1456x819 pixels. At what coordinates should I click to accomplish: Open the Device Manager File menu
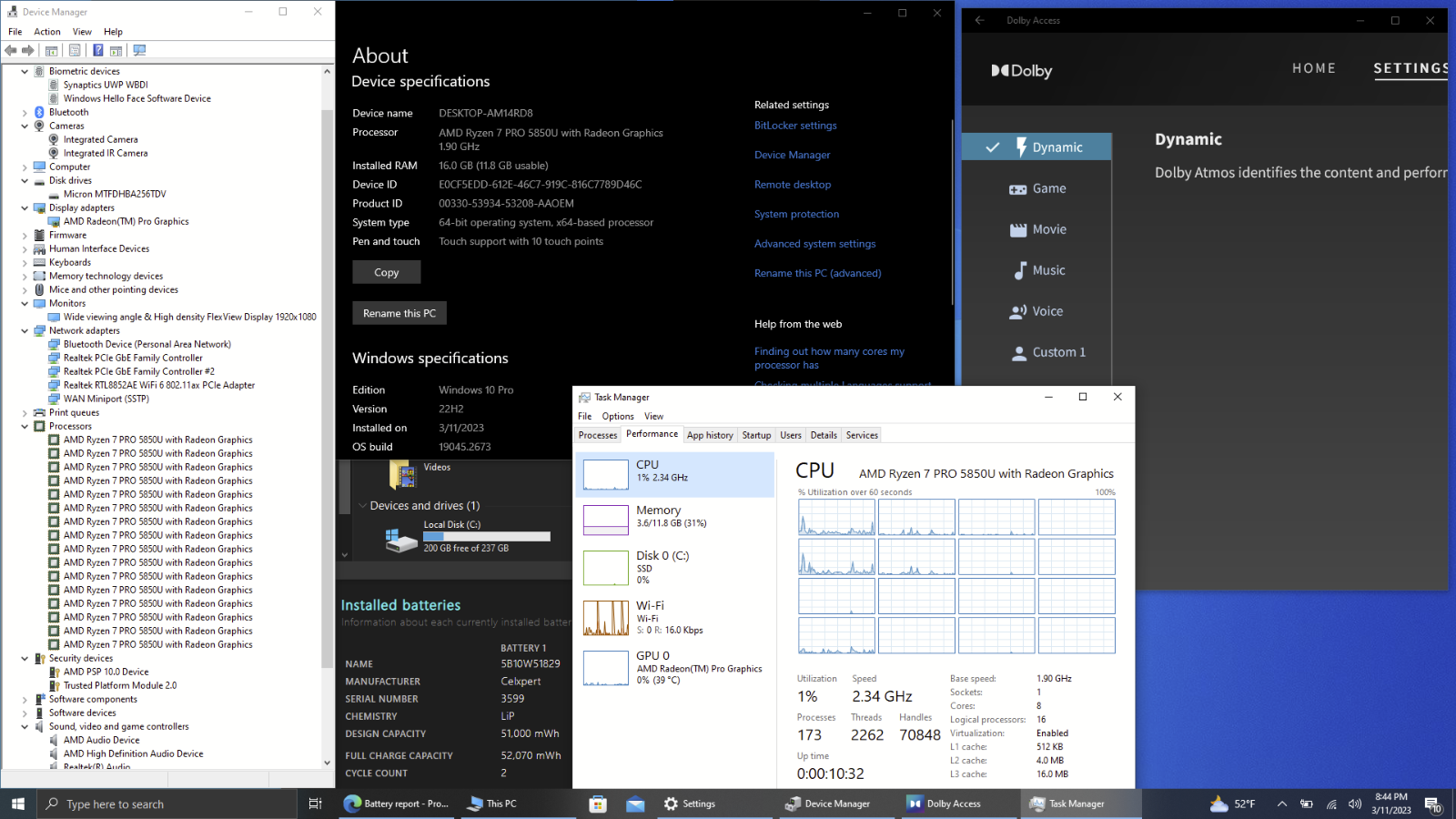click(x=15, y=32)
